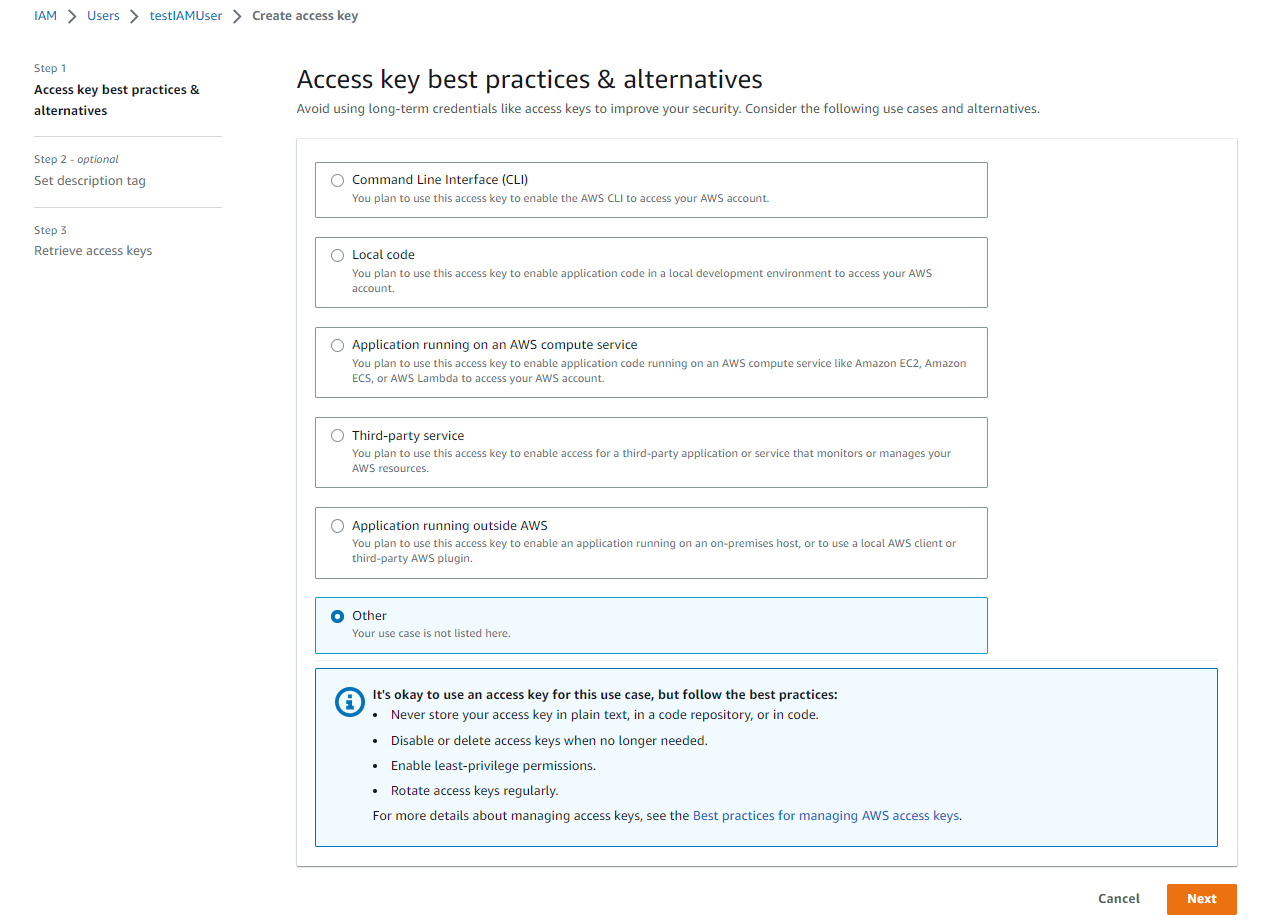Click the Cancel button
Image resolution: width=1279 pixels, height=923 pixels.
[x=1118, y=899]
